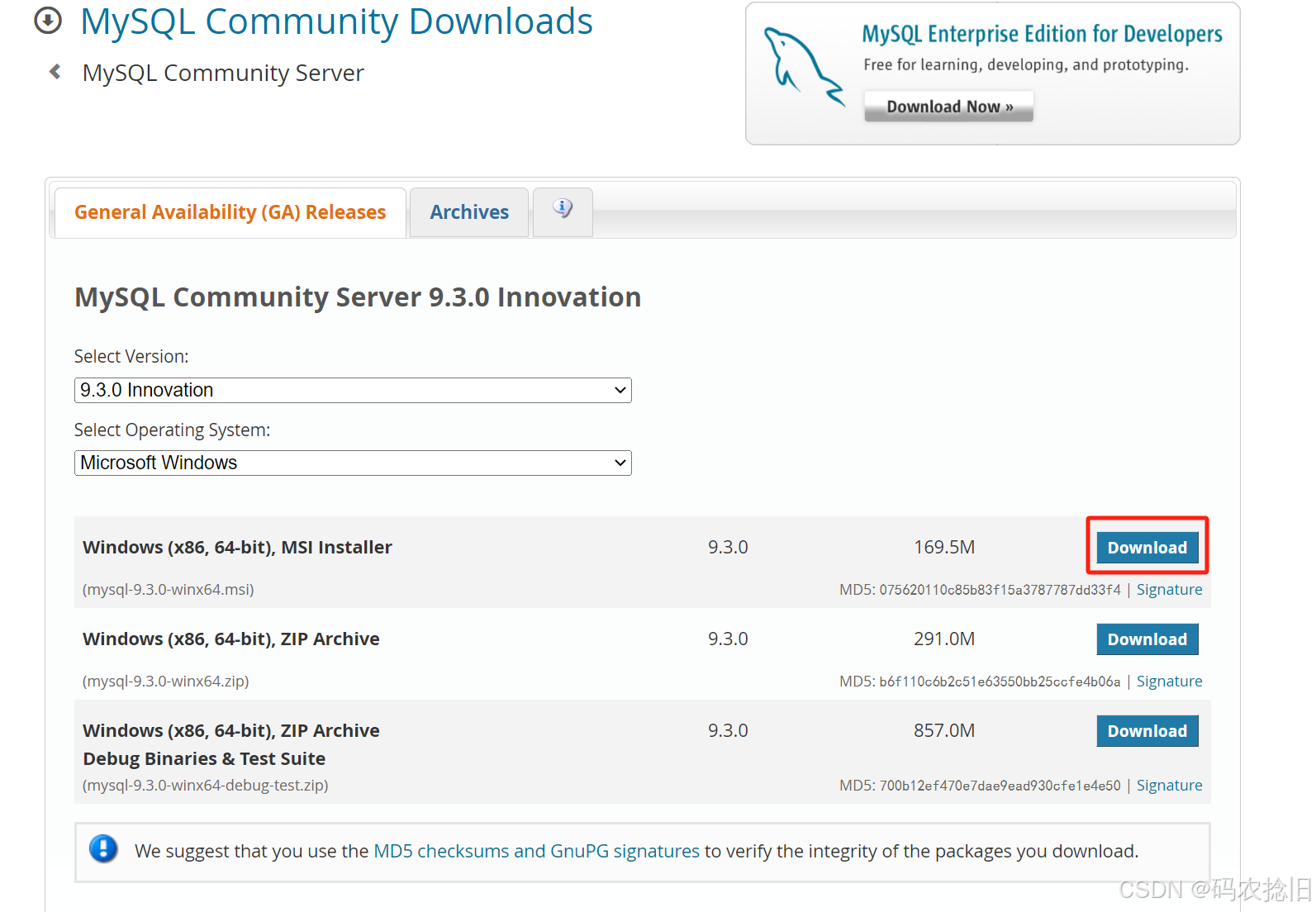Open Signature link for mysql-9.3.0-winx64.msi
This screenshot has width=1316, height=912.
[1169, 589]
